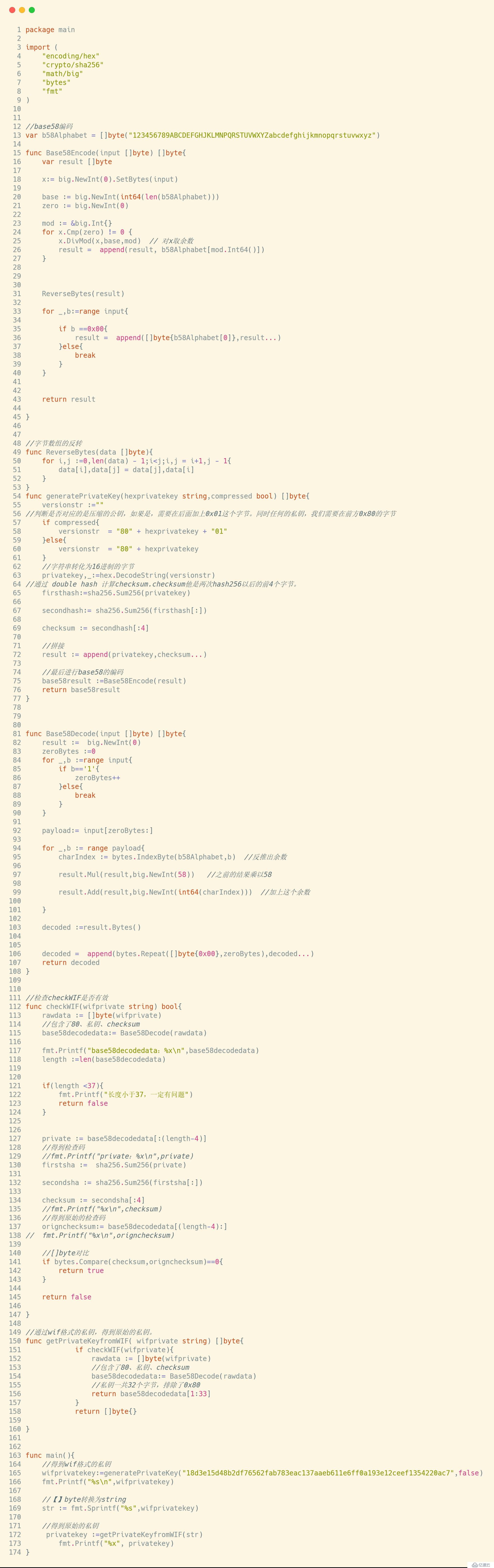Click the red close dot
The image size is (494, 1568).
12,10
